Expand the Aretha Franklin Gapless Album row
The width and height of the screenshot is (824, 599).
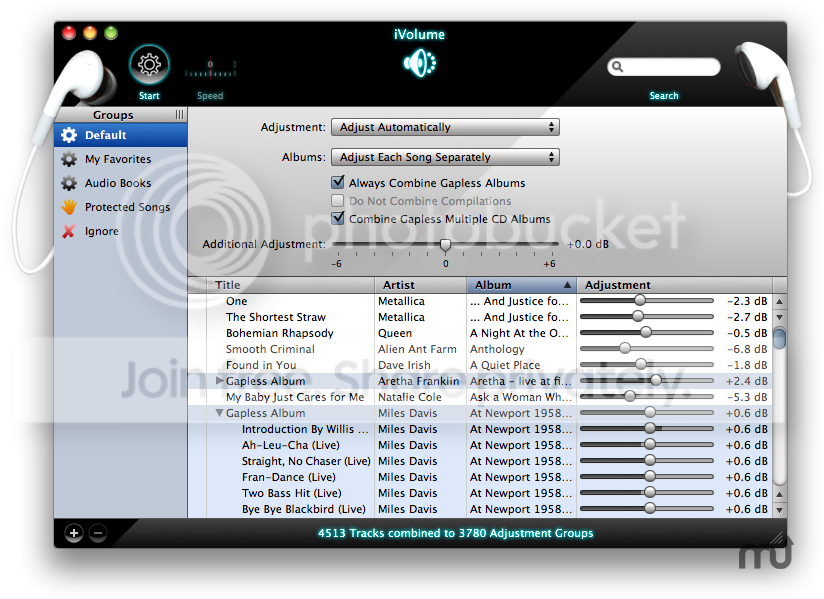[220, 380]
